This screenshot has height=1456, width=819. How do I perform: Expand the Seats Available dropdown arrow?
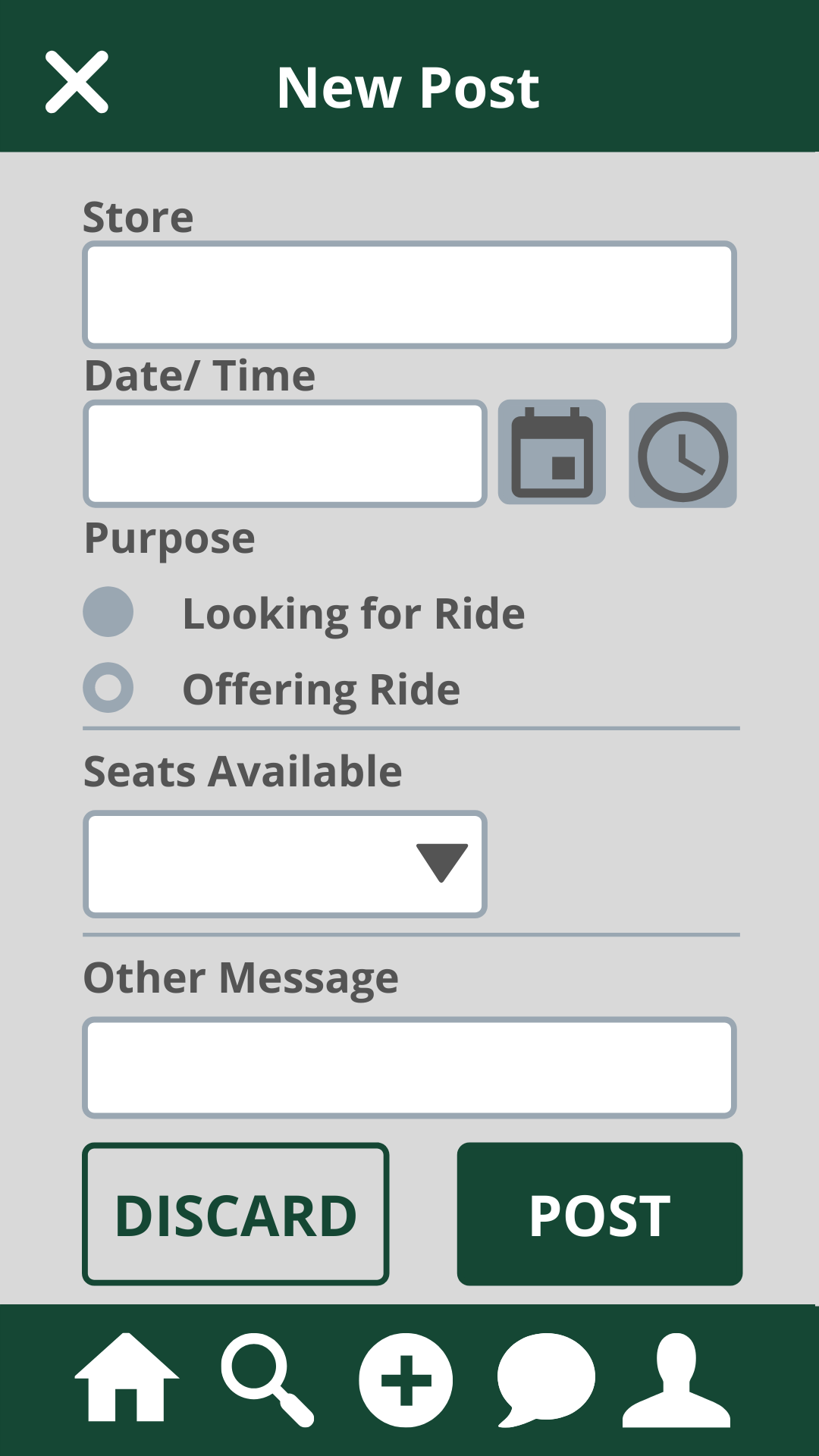pos(442,863)
